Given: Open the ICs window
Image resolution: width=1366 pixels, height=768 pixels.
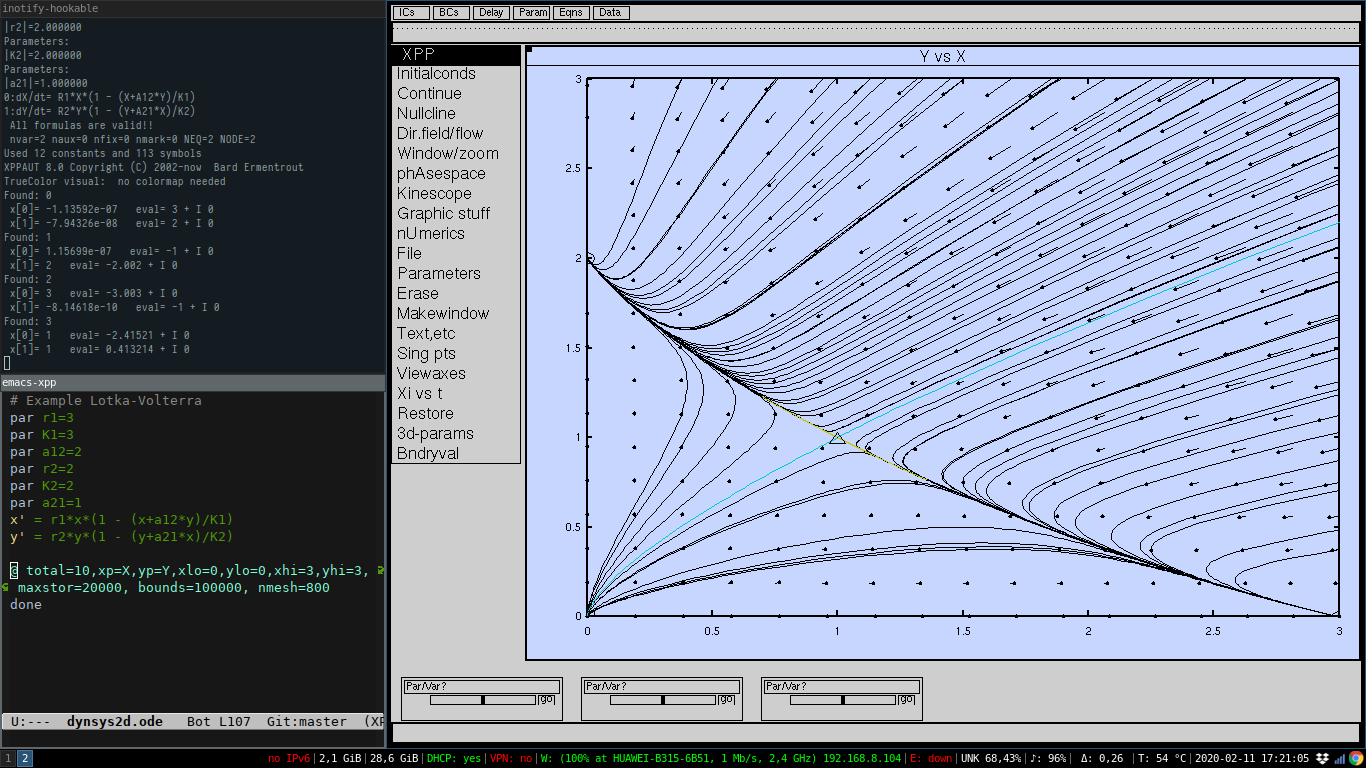Looking at the screenshot, I should [x=411, y=13].
